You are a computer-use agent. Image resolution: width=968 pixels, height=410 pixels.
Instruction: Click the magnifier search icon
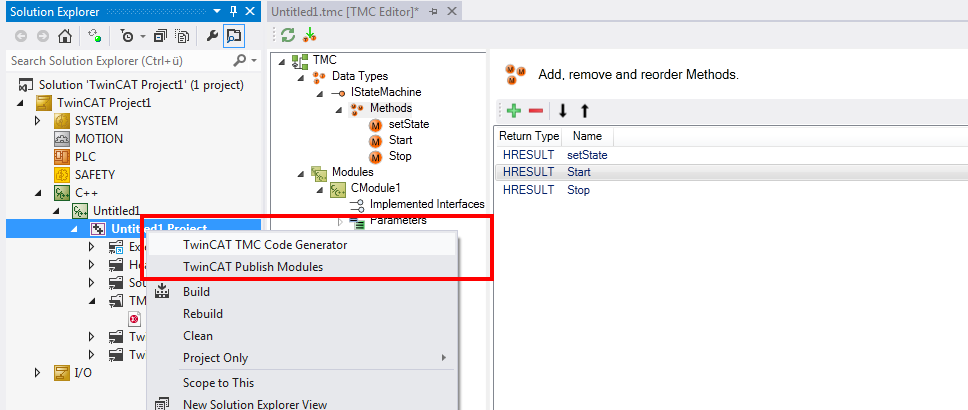click(x=240, y=61)
